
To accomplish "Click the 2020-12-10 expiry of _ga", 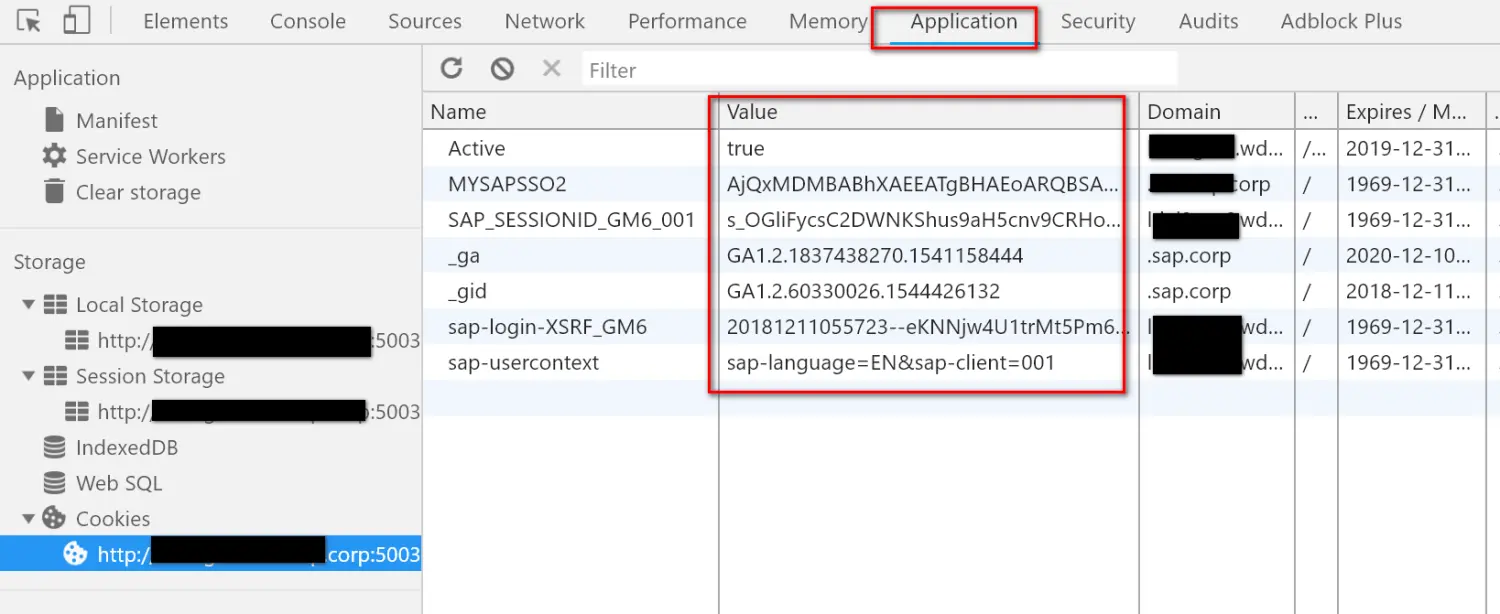I will point(1408,256).
